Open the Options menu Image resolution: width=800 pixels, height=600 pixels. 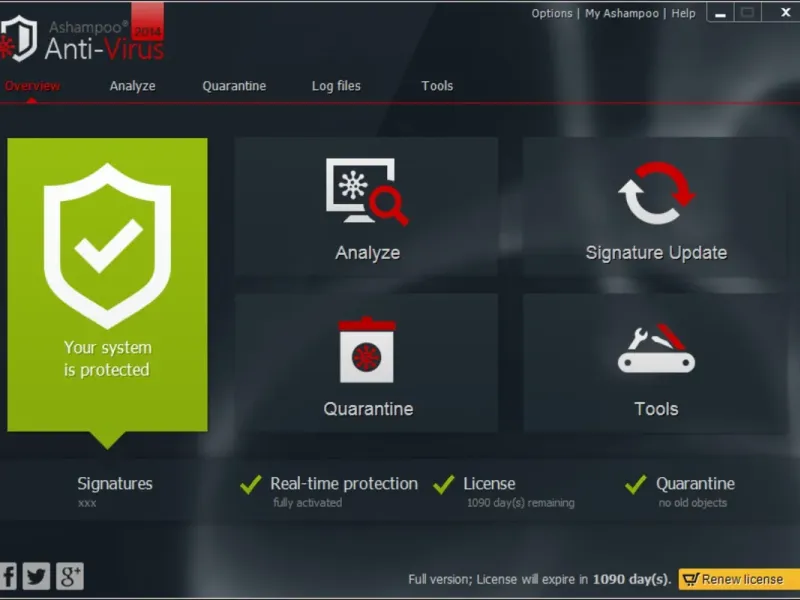point(552,13)
